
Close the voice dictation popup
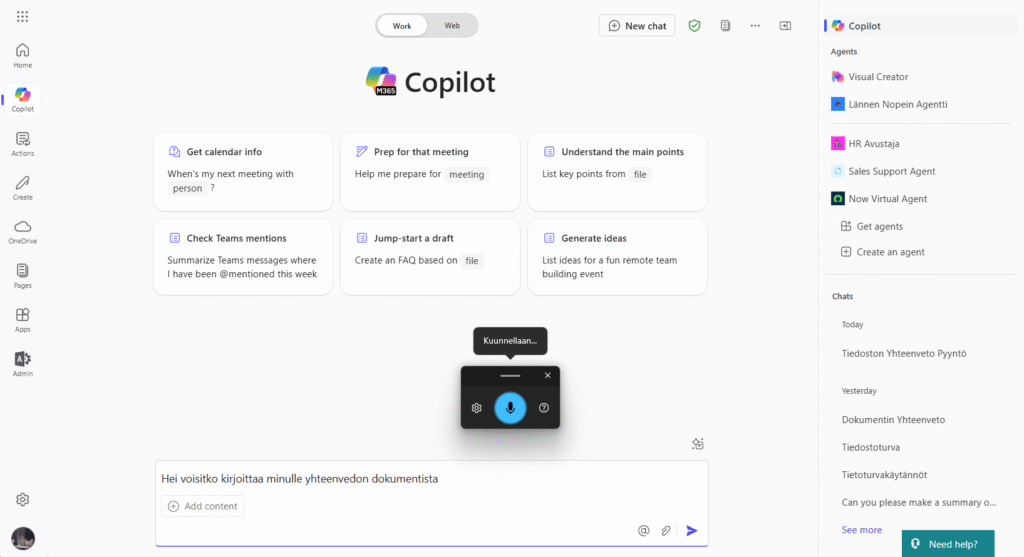547,375
